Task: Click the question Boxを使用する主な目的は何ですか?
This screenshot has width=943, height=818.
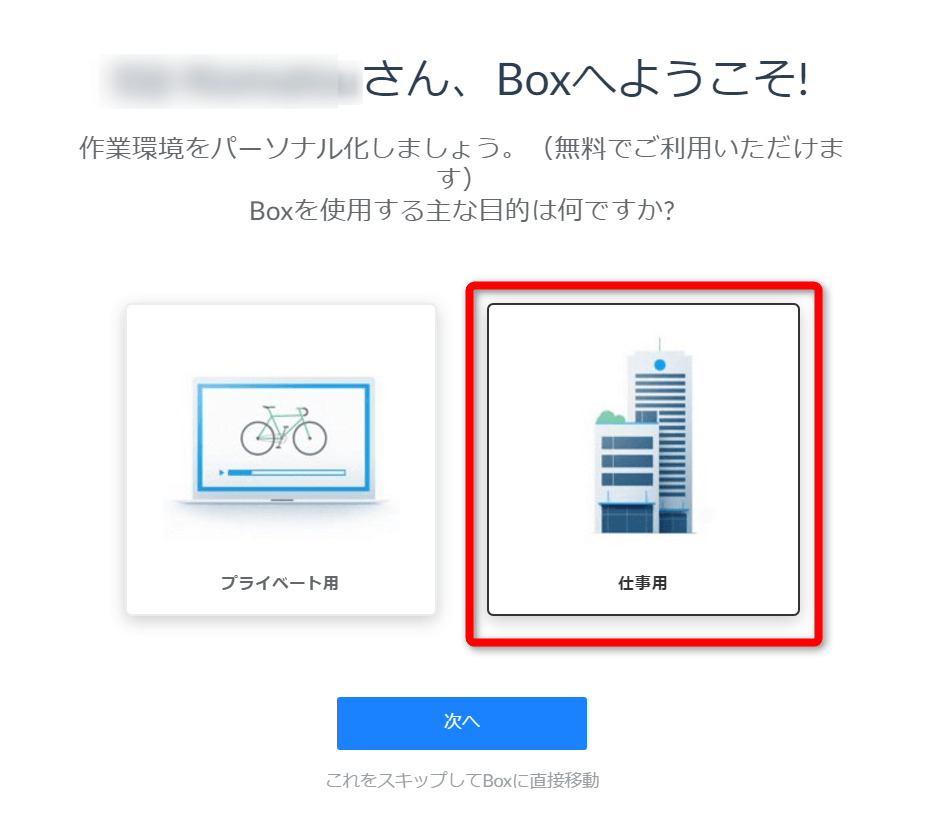Action: coord(462,211)
